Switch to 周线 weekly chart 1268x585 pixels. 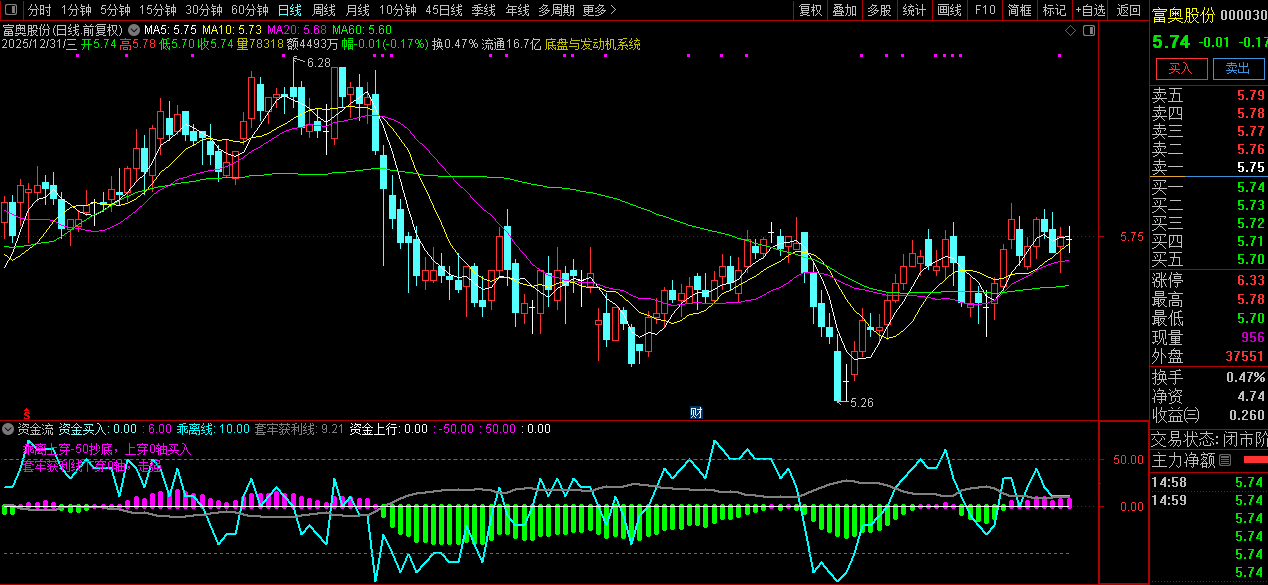click(324, 10)
